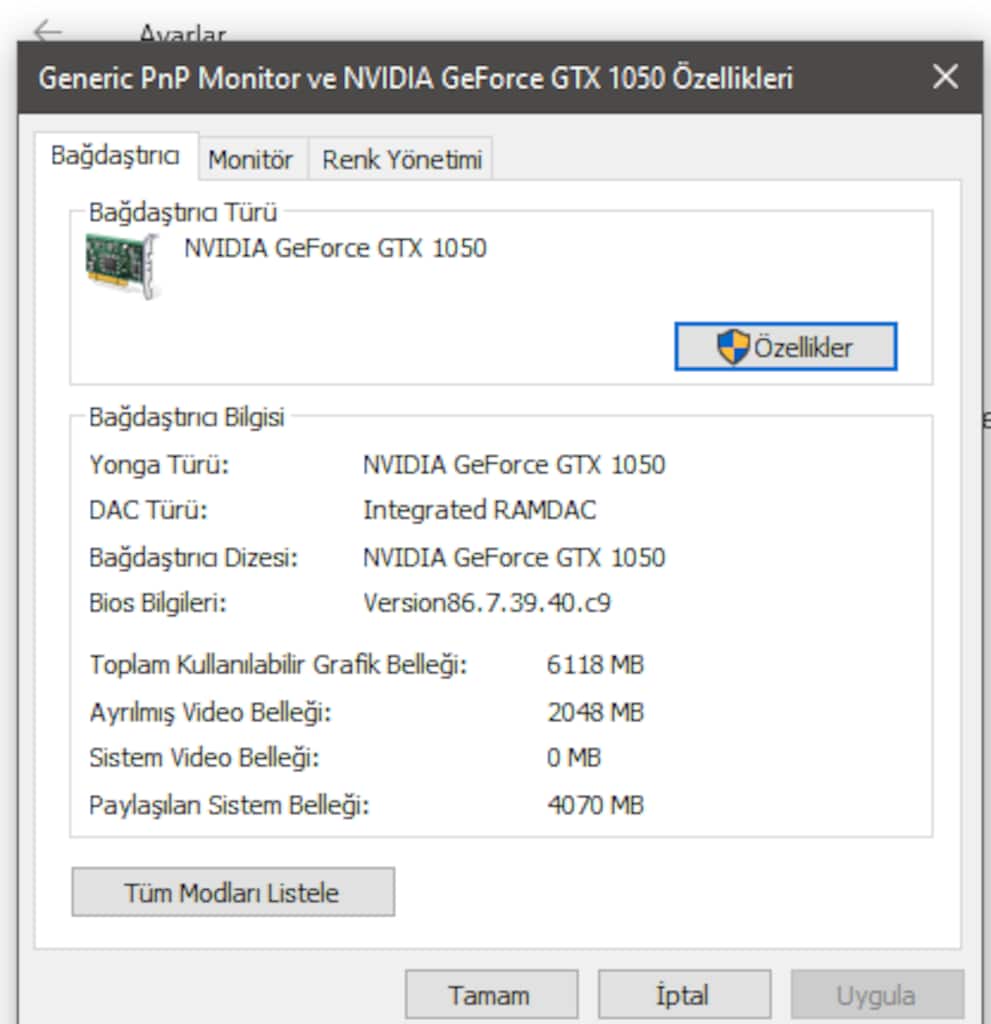Click the graphics adapter card icon
The width and height of the screenshot is (991, 1024).
click(x=122, y=266)
